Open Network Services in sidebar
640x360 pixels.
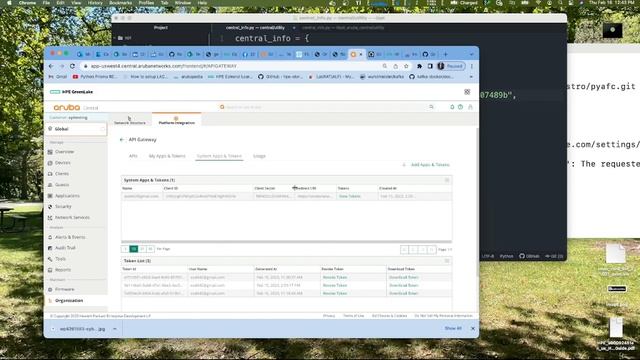[x=72, y=218]
